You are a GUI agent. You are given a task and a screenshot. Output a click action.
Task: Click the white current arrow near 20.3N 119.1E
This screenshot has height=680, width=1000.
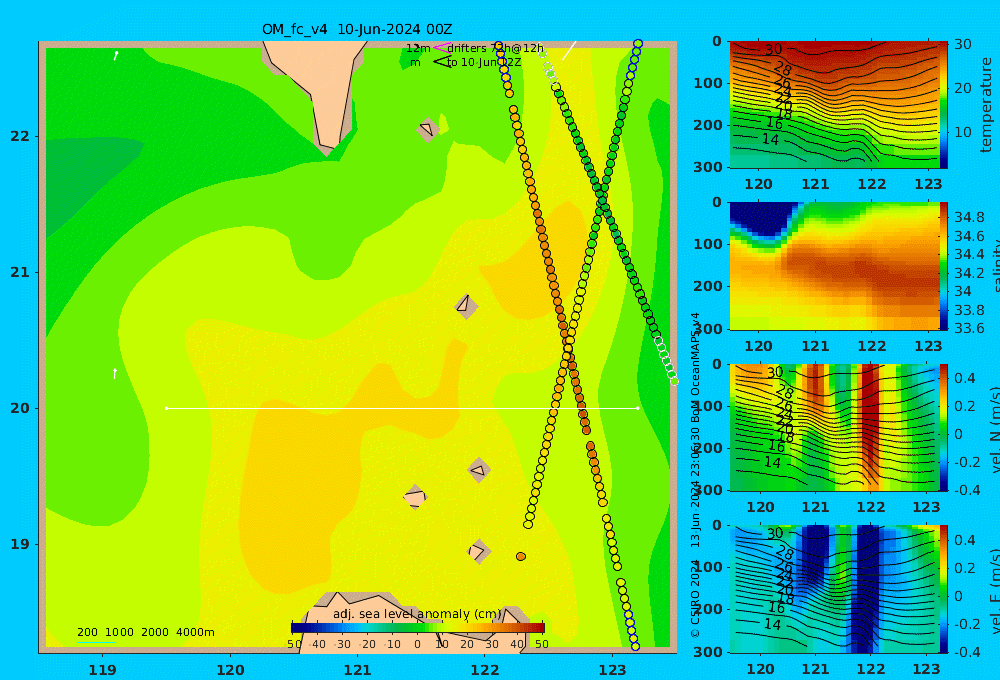(x=115, y=373)
